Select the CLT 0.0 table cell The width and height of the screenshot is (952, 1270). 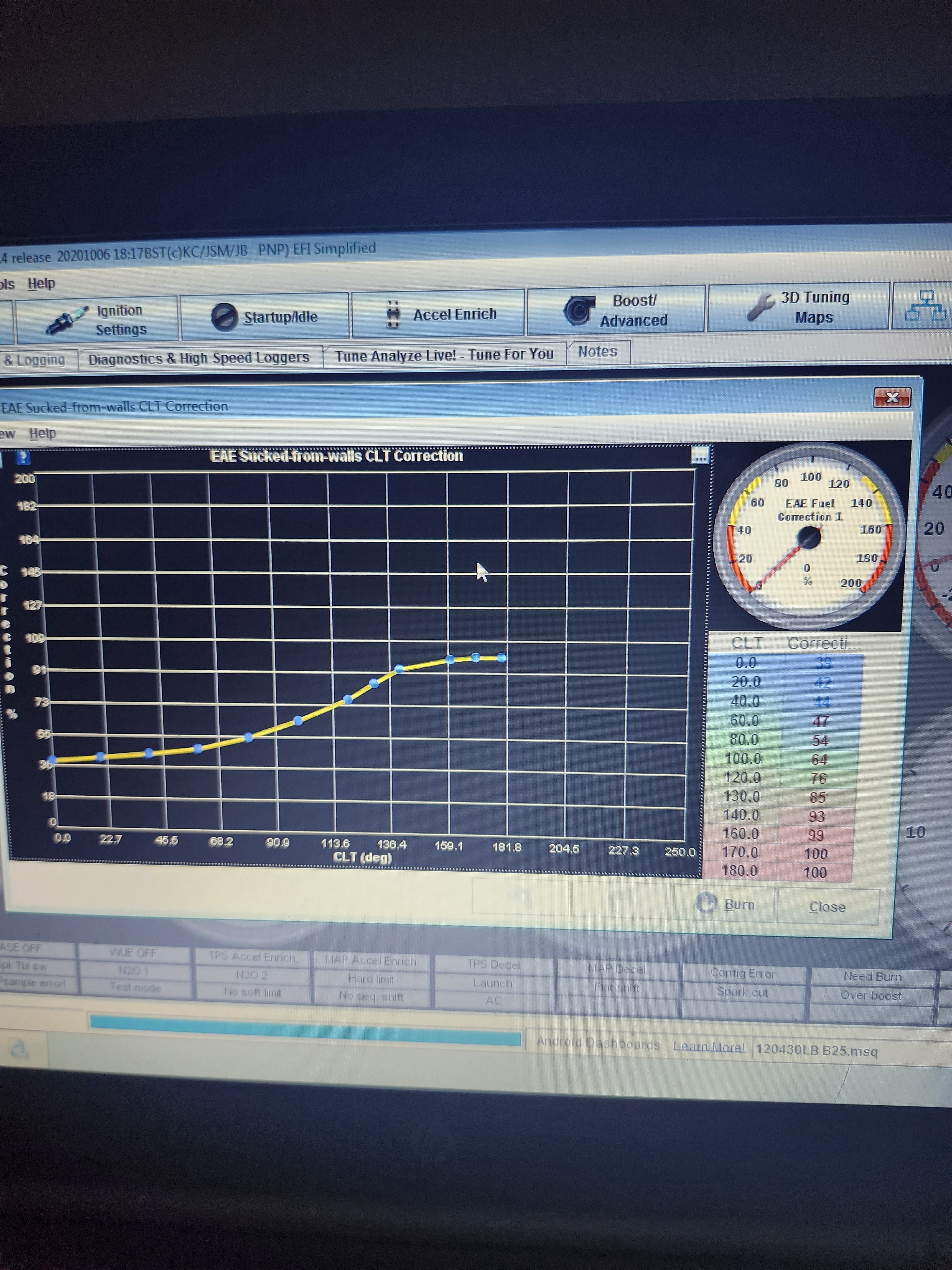click(745, 663)
